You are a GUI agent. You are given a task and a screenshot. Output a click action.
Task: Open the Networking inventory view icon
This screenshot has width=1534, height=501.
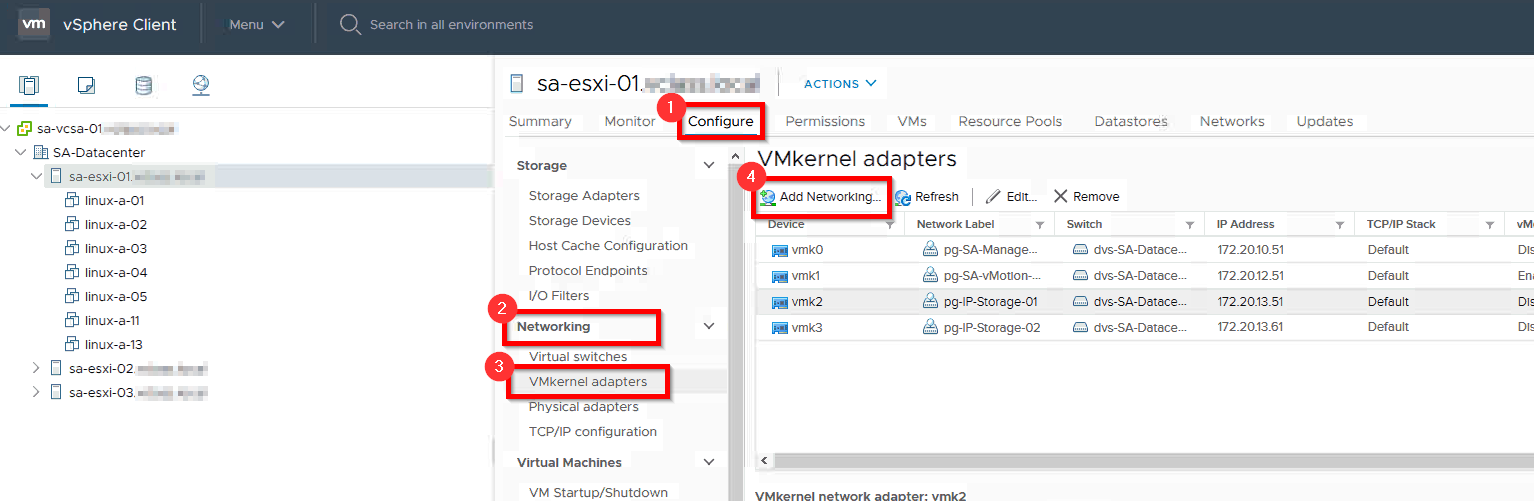tap(201, 85)
